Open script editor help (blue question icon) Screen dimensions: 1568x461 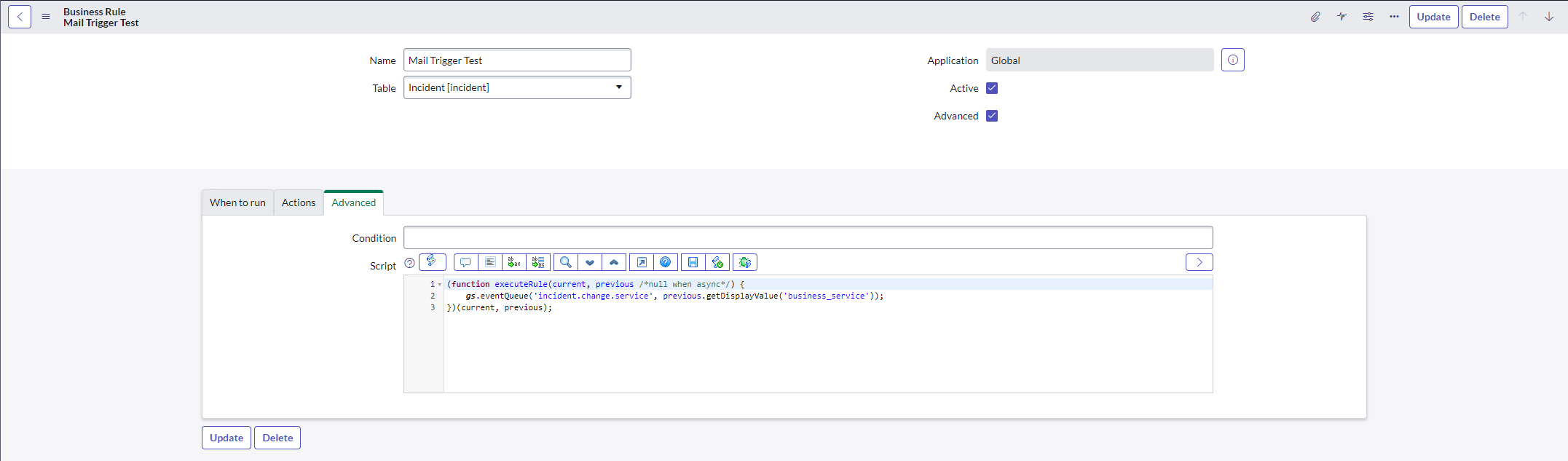666,262
